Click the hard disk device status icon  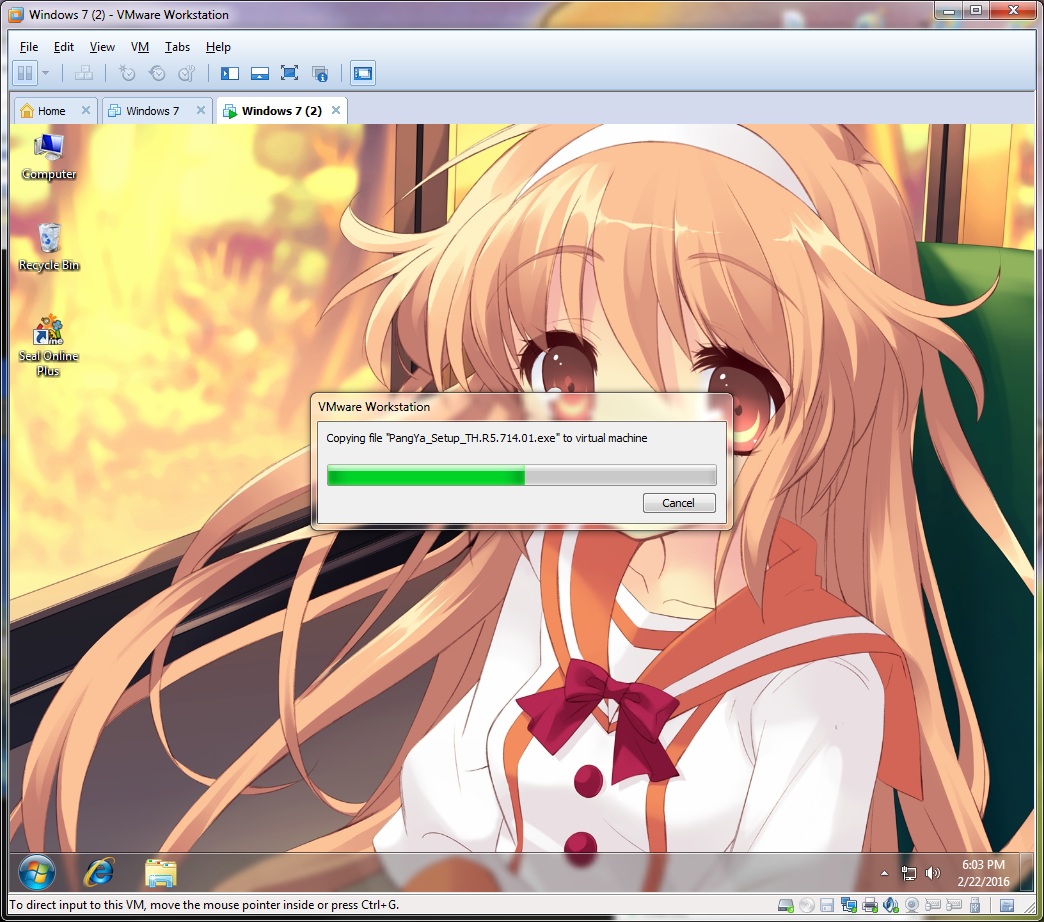pos(786,905)
